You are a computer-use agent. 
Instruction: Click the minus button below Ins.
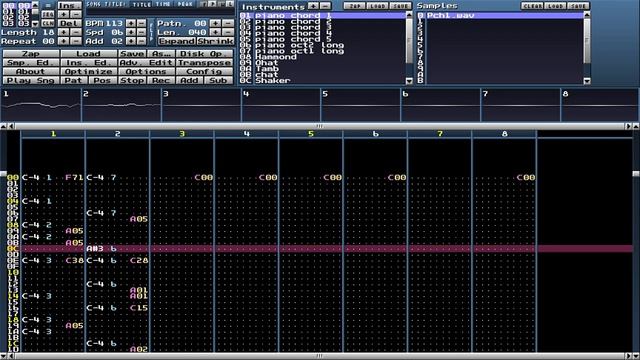pos(76,14)
